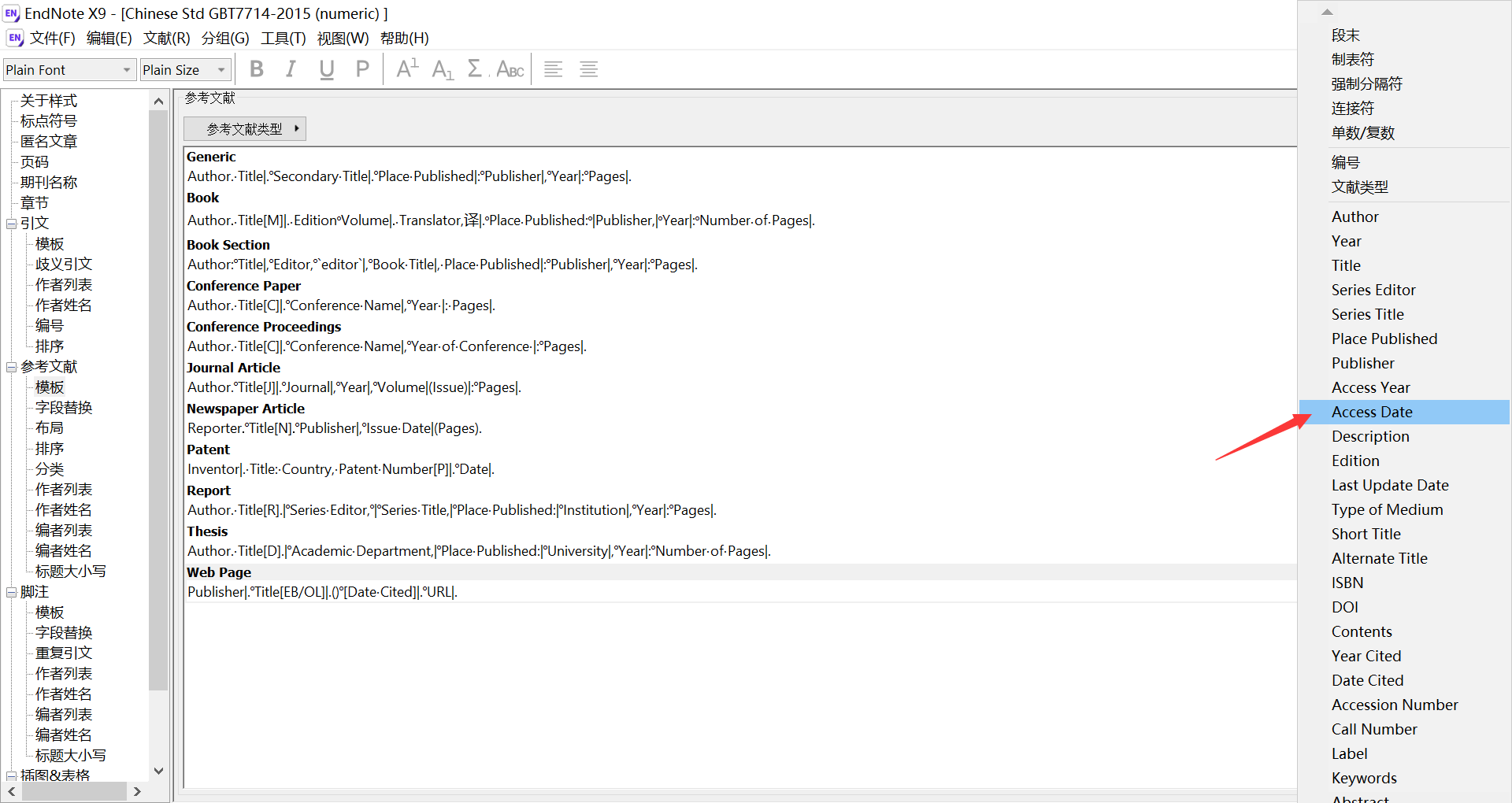Insert the DOI field
1512x803 pixels.
pos(1404,607)
